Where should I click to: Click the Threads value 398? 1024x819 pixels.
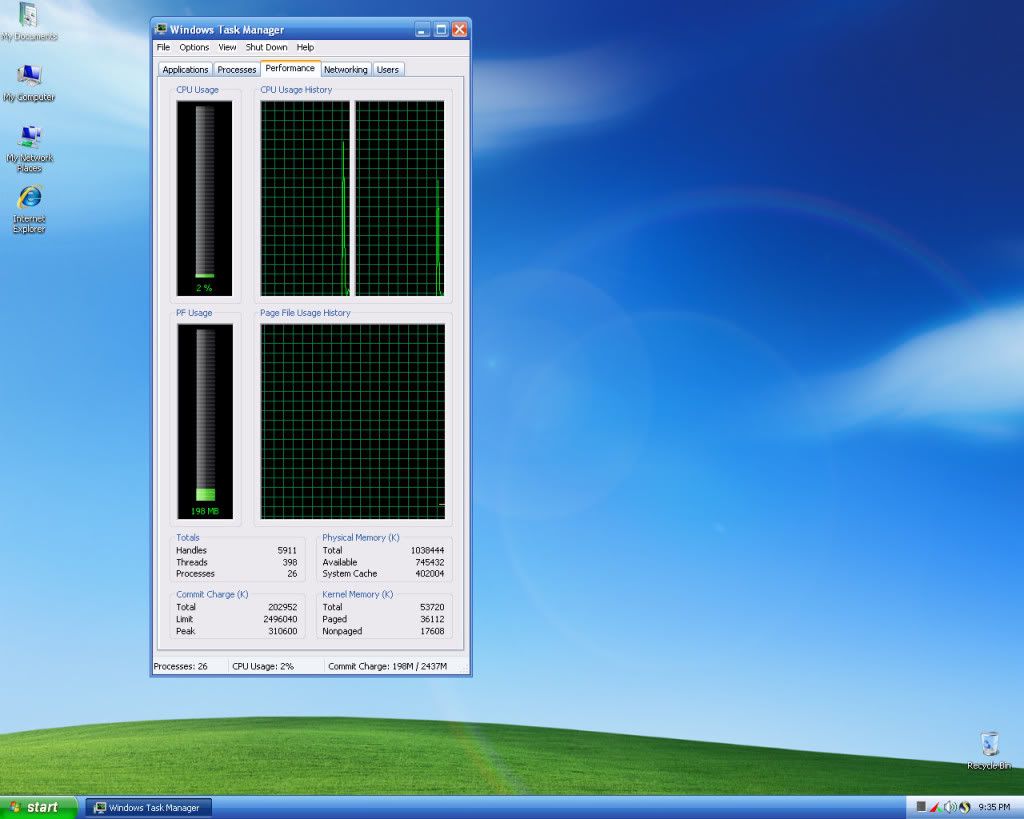[290, 562]
